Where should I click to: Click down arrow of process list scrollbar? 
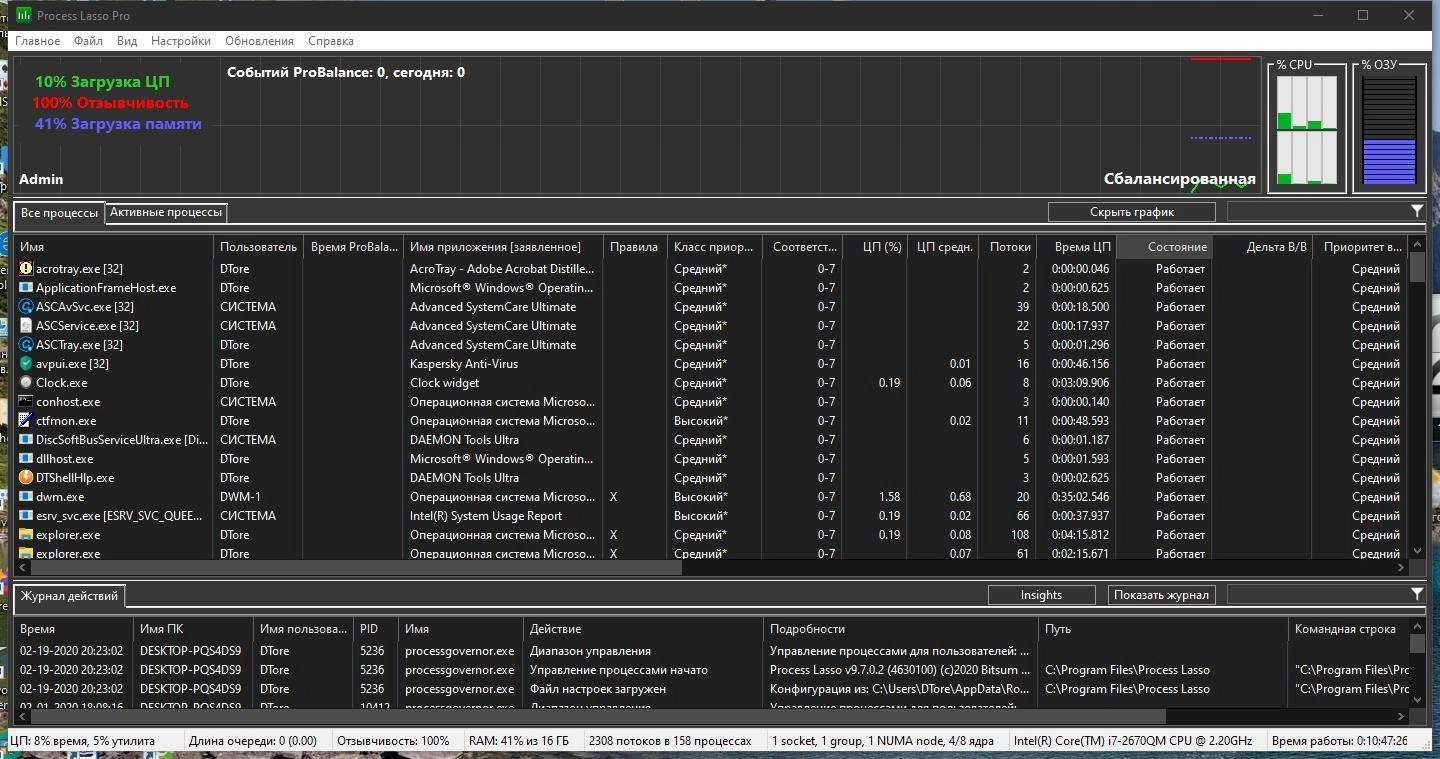(x=1417, y=551)
